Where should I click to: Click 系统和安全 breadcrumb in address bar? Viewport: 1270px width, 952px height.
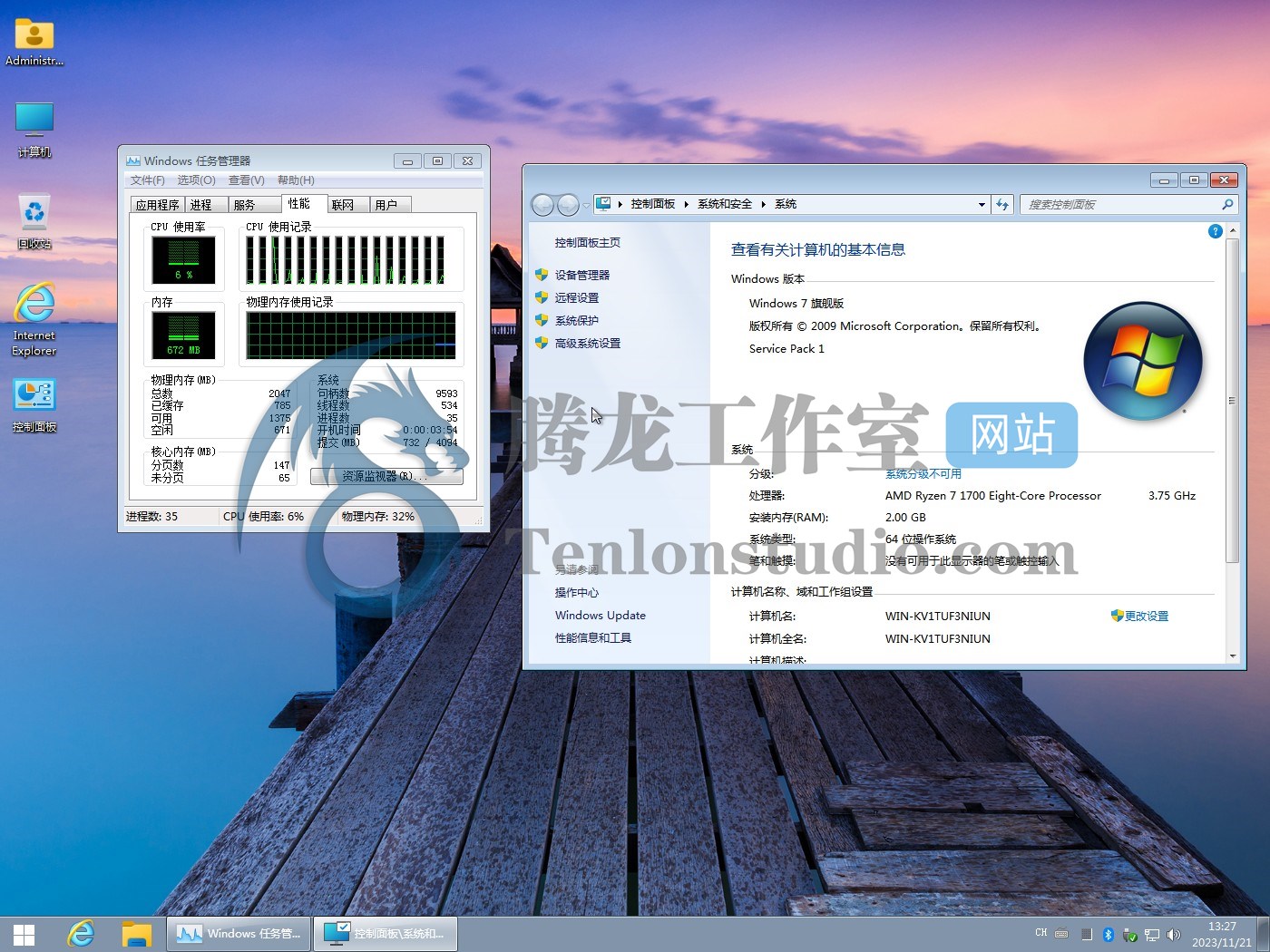(725, 204)
